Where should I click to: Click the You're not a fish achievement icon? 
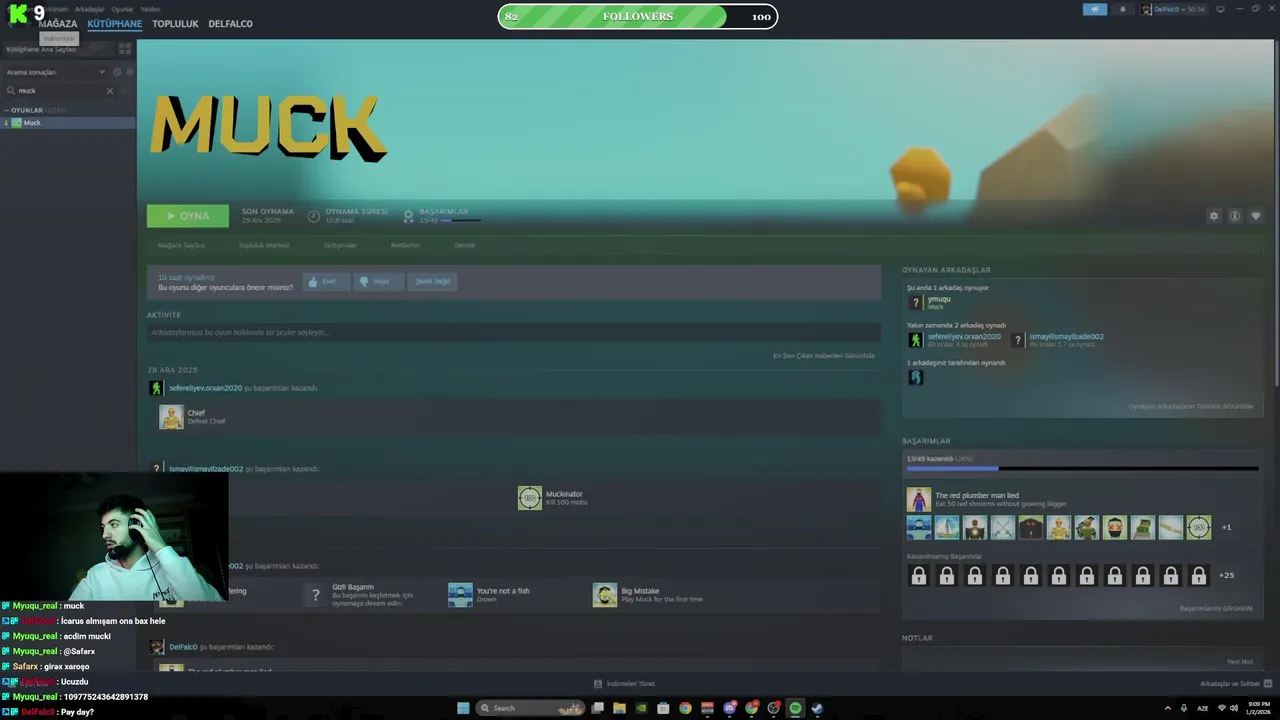pos(460,595)
